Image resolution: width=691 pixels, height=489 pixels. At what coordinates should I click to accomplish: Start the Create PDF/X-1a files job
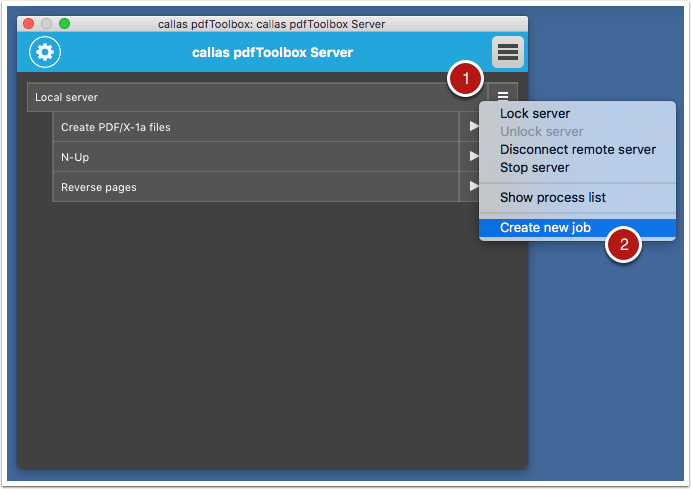[x=473, y=126]
